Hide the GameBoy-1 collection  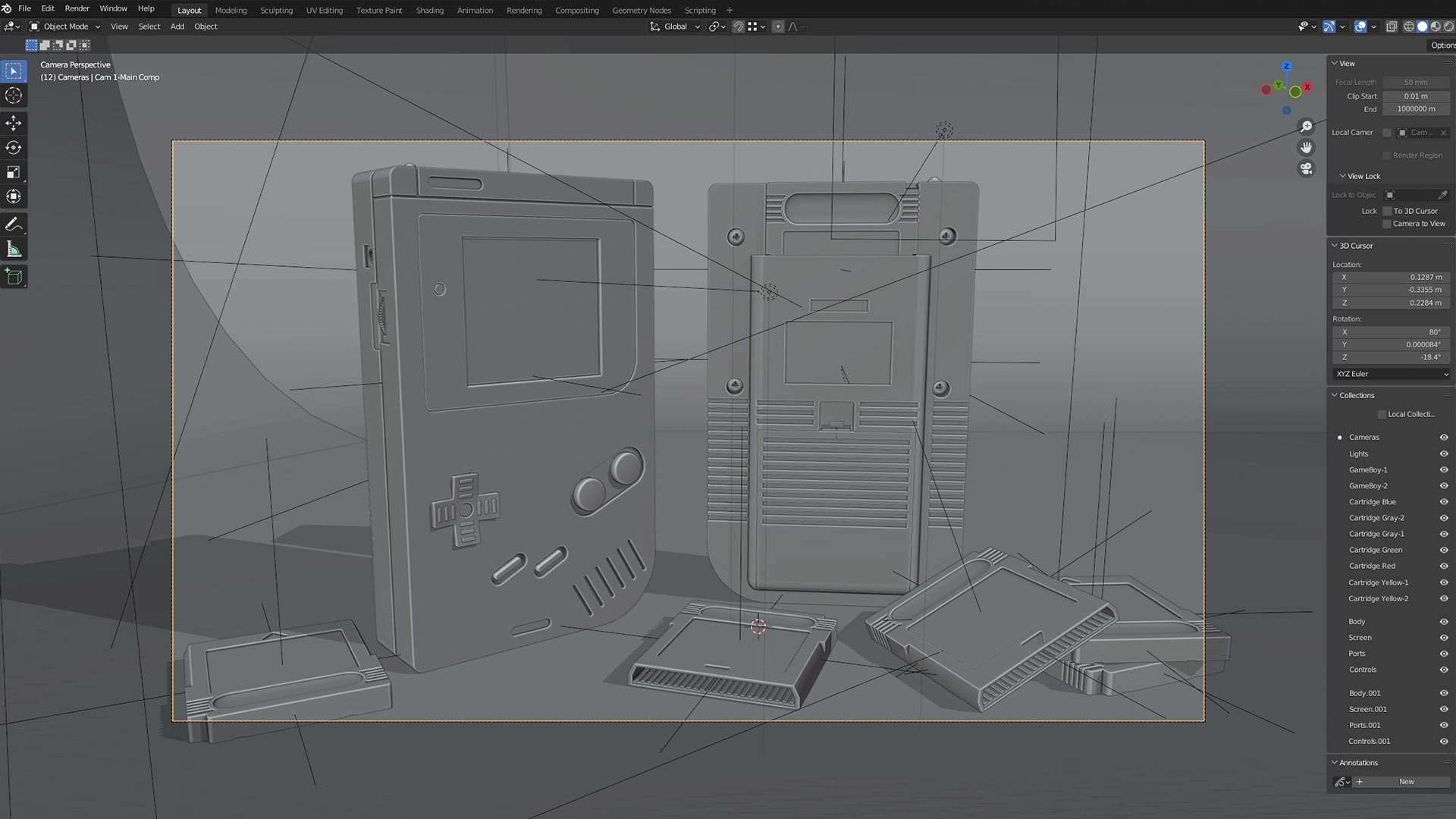coord(1443,470)
